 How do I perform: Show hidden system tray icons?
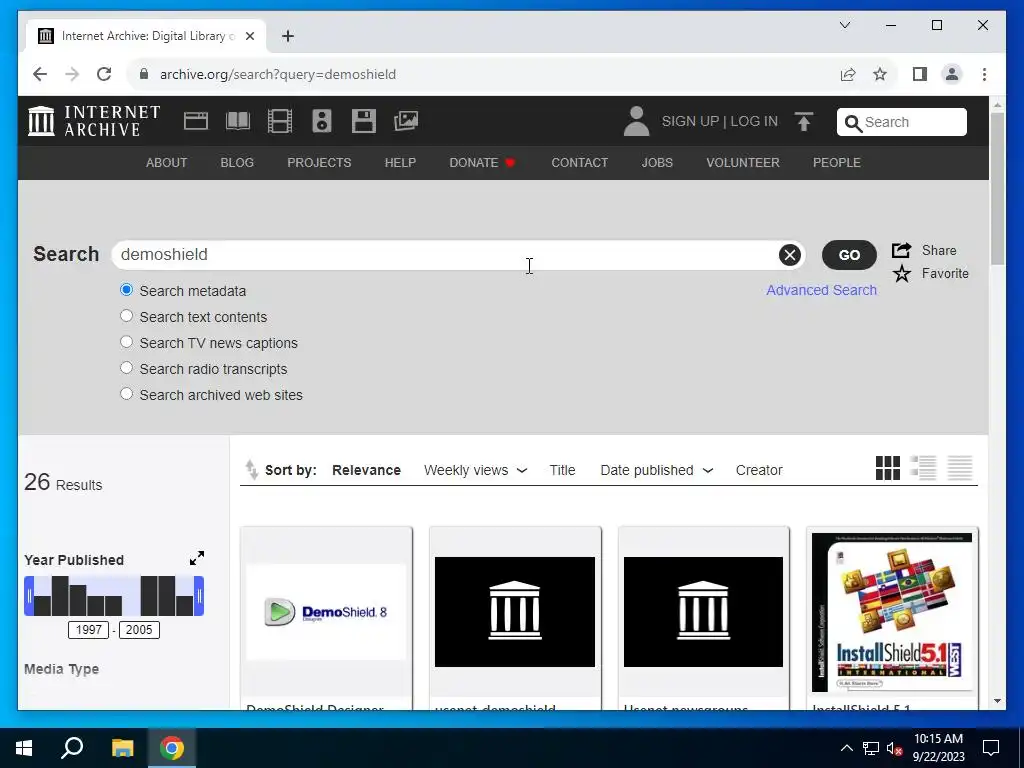[x=846, y=748]
